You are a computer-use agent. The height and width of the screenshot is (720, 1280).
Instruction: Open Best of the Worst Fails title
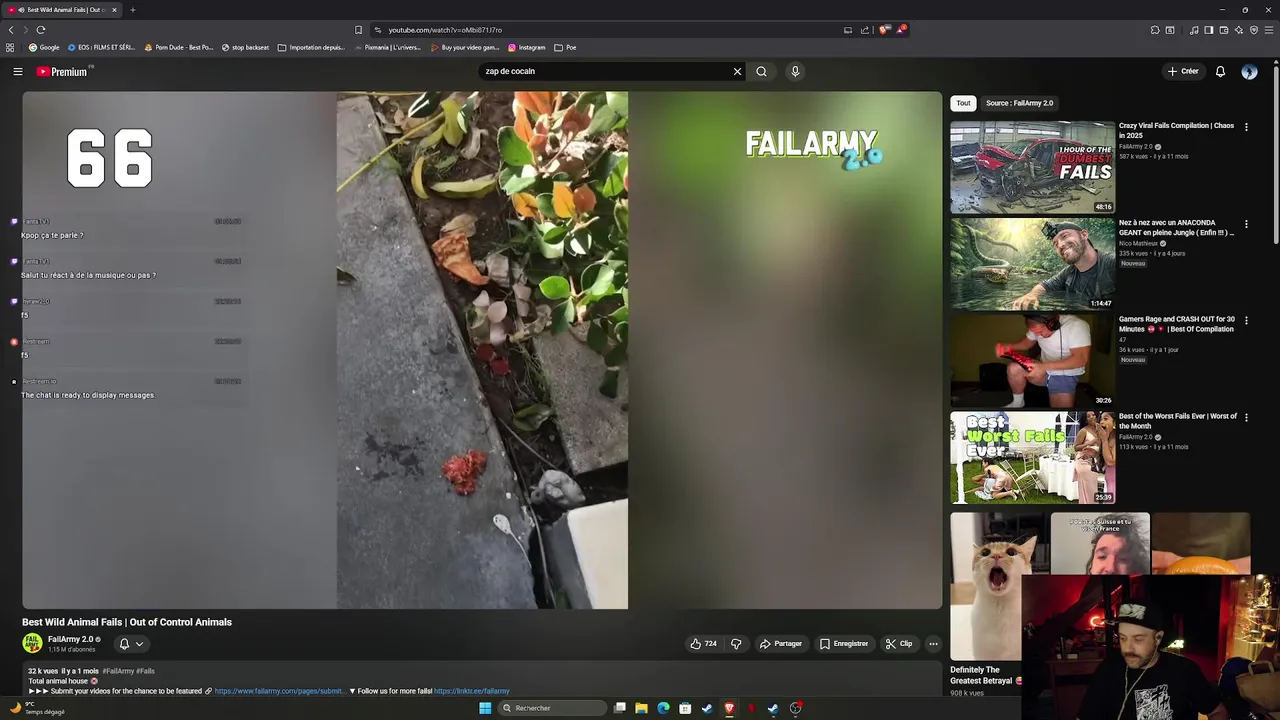pos(1177,420)
